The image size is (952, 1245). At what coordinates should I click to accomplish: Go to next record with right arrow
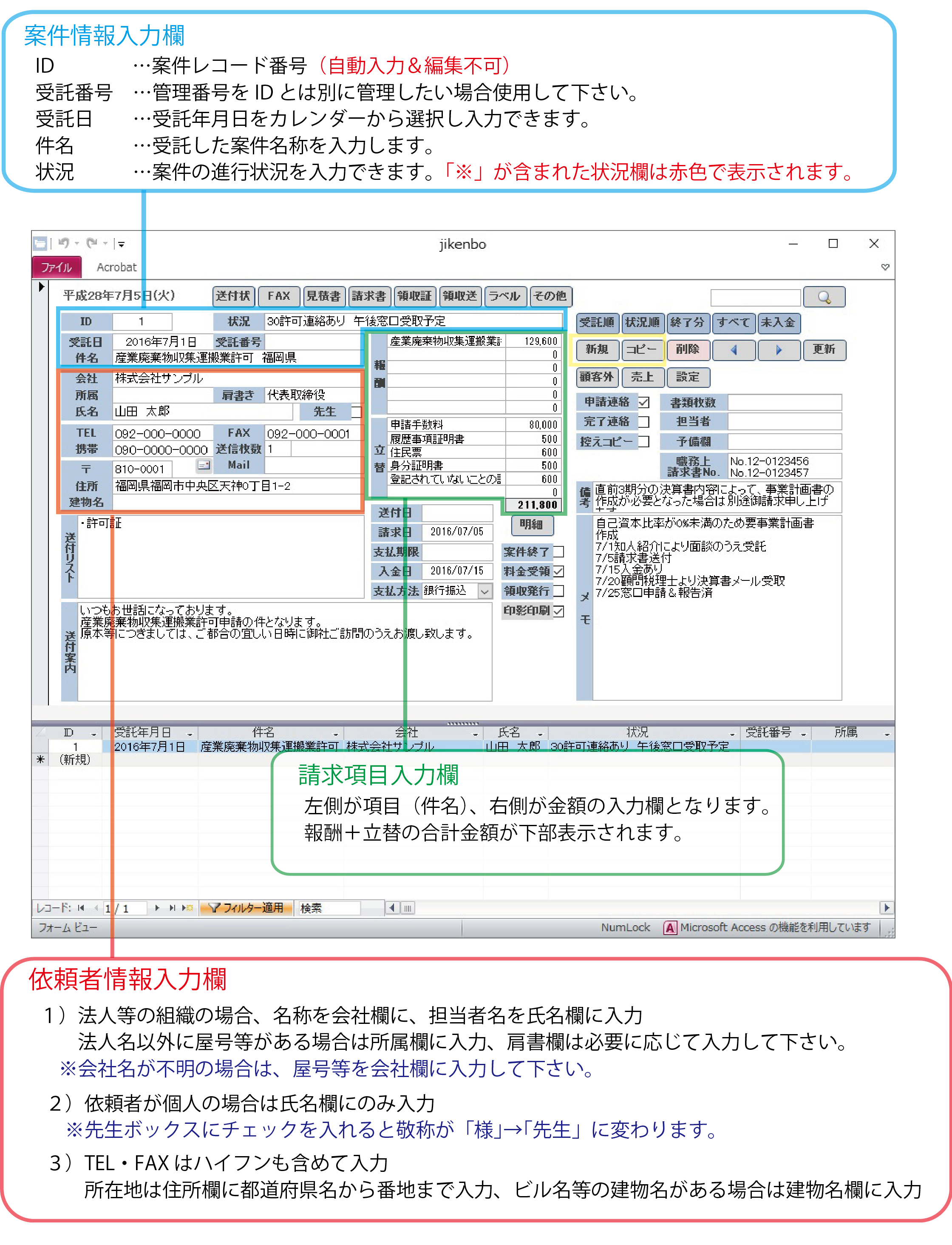pyautogui.click(x=779, y=350)
